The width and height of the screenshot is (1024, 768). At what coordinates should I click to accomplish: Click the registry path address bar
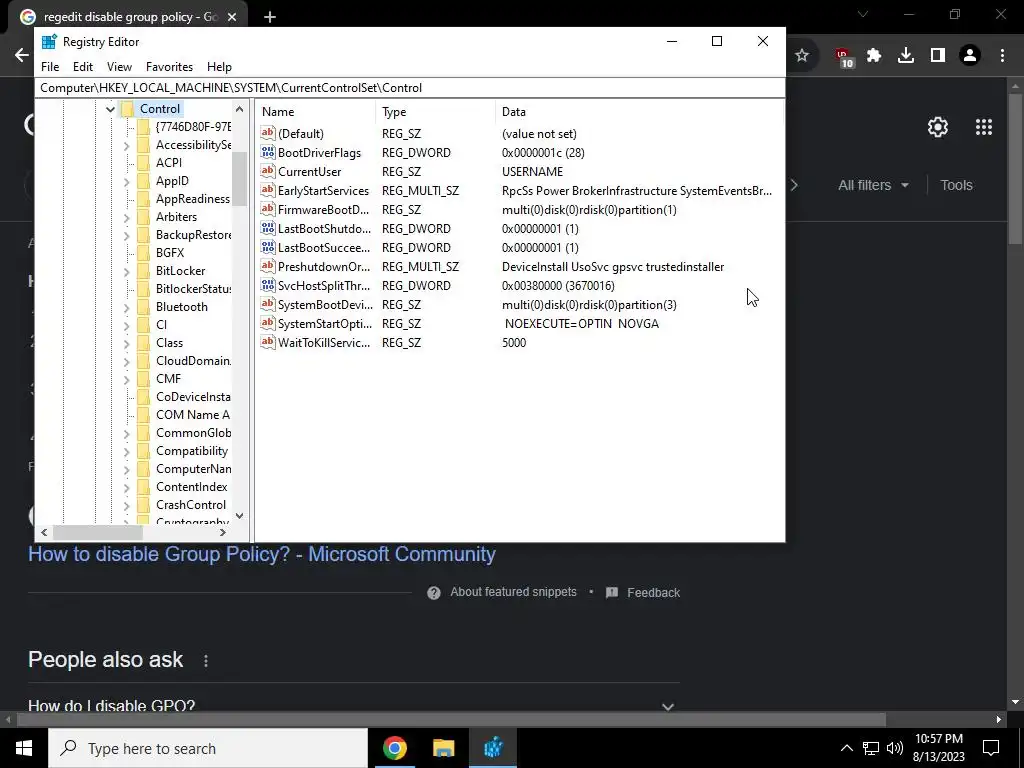409,88
